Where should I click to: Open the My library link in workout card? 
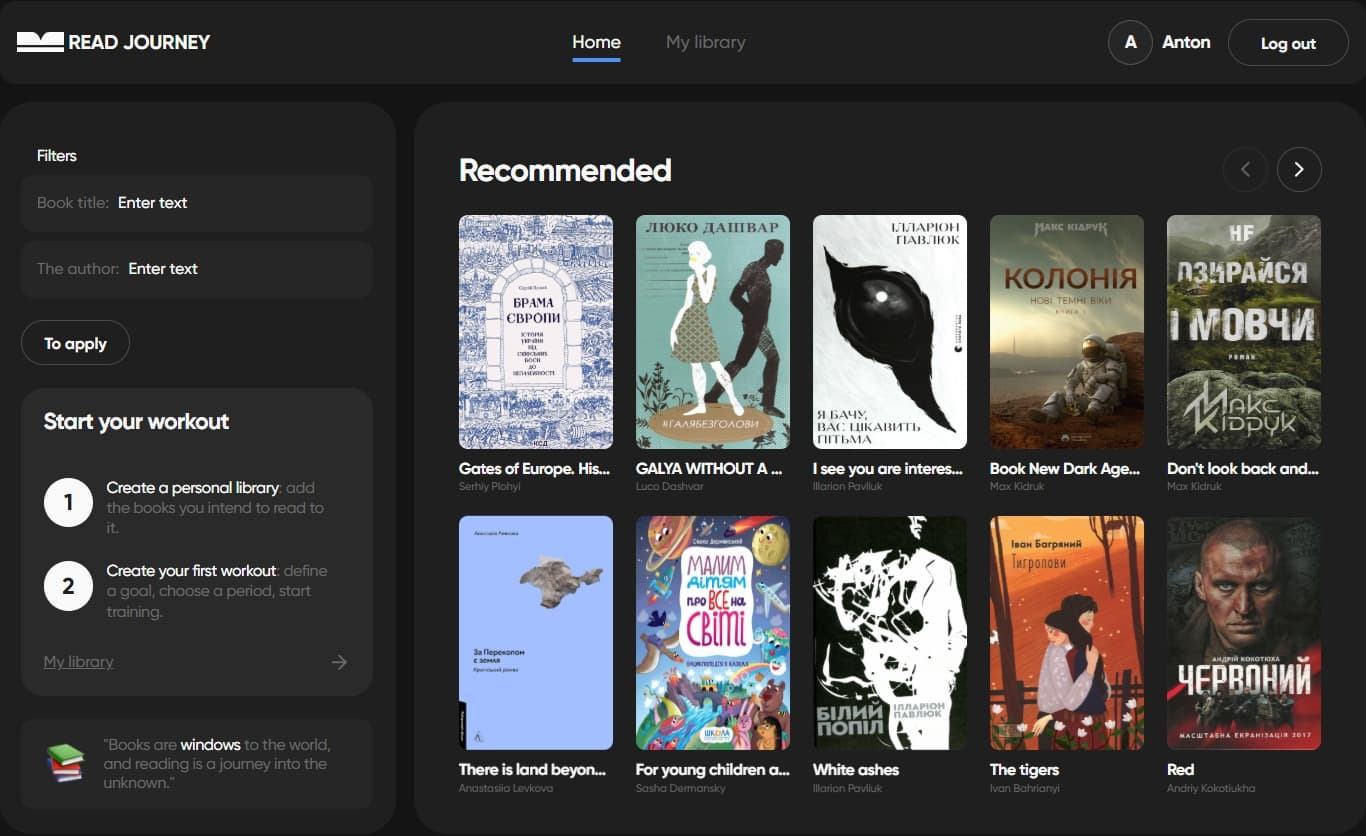coord(78,662)
